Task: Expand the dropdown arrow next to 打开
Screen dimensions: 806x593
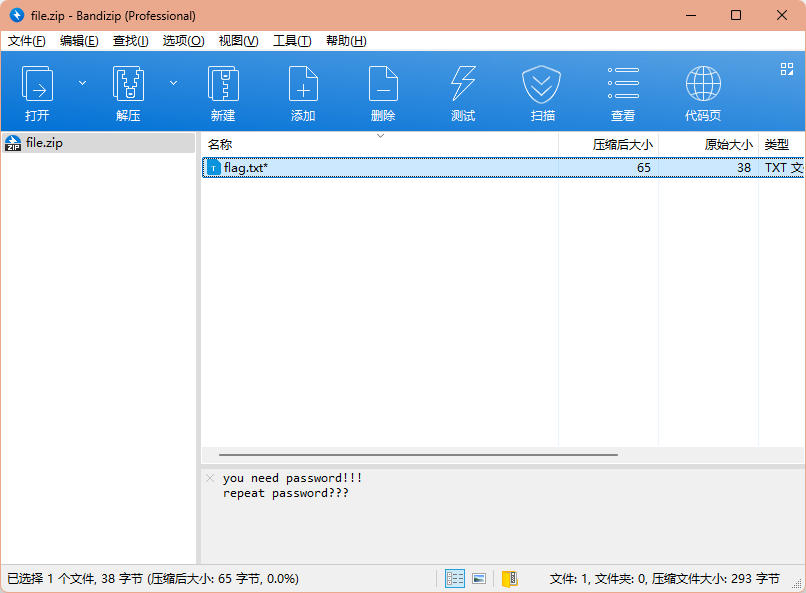Action: [x=82, y=82]
